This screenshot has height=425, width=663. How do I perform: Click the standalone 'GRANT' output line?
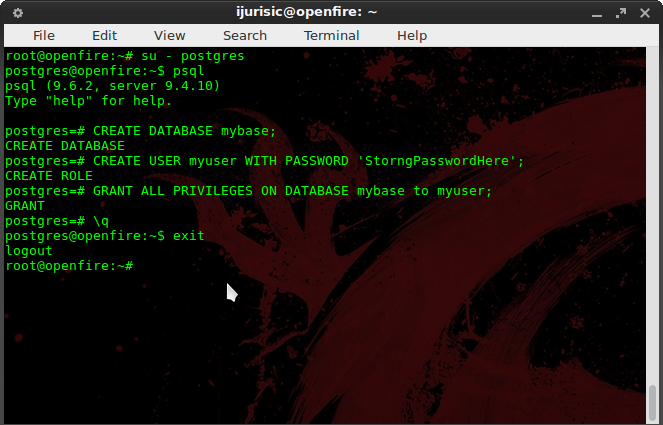point(25,206)
